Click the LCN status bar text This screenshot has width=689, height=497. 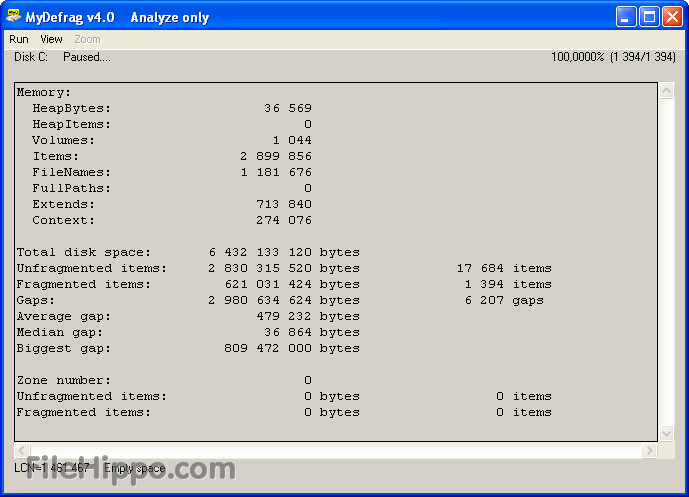coord(52,468)
